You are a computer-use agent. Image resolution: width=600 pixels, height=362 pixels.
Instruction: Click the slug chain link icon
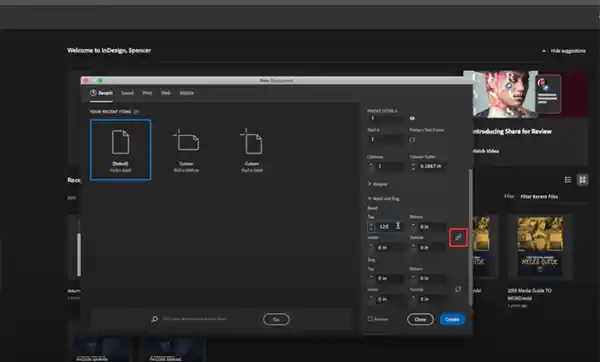[458, 289]
